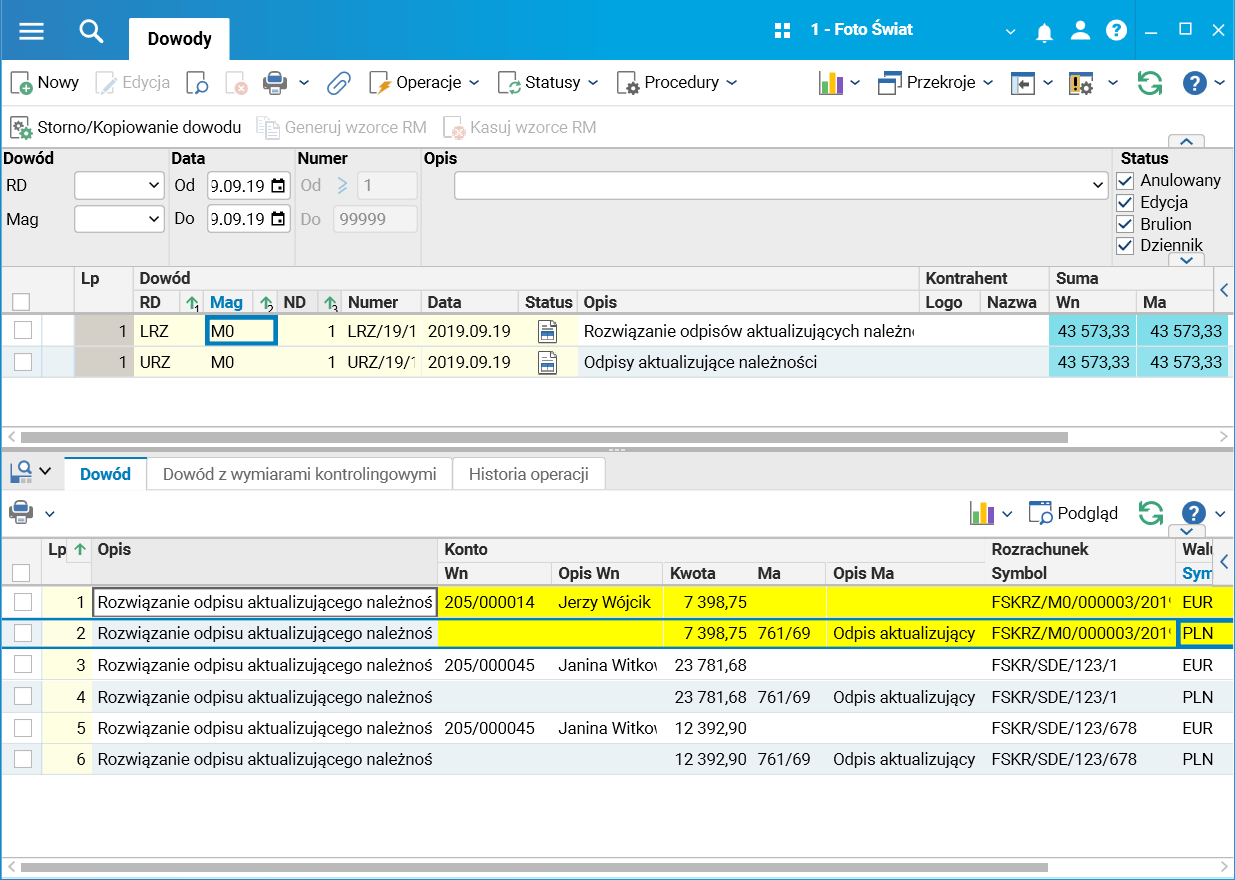Viewport: 1235px width, 880px height.
Task: Click the top toolbar printer icon
Action: coord(275,83)
